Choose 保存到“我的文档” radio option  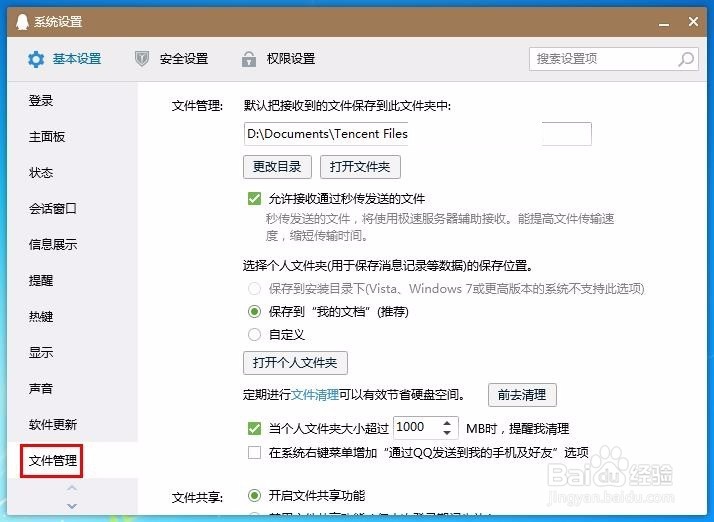tap(254, 312)
